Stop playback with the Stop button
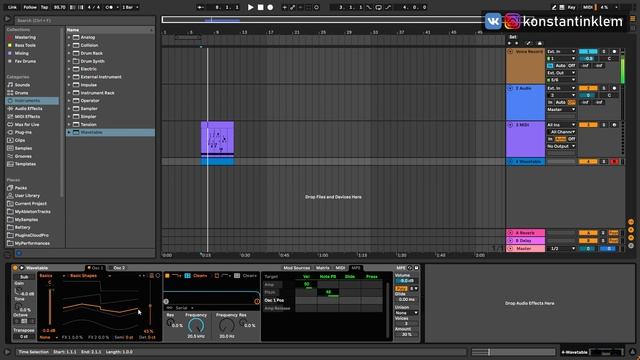This screenshot has width=640, height=360. (x=260, y=7)
